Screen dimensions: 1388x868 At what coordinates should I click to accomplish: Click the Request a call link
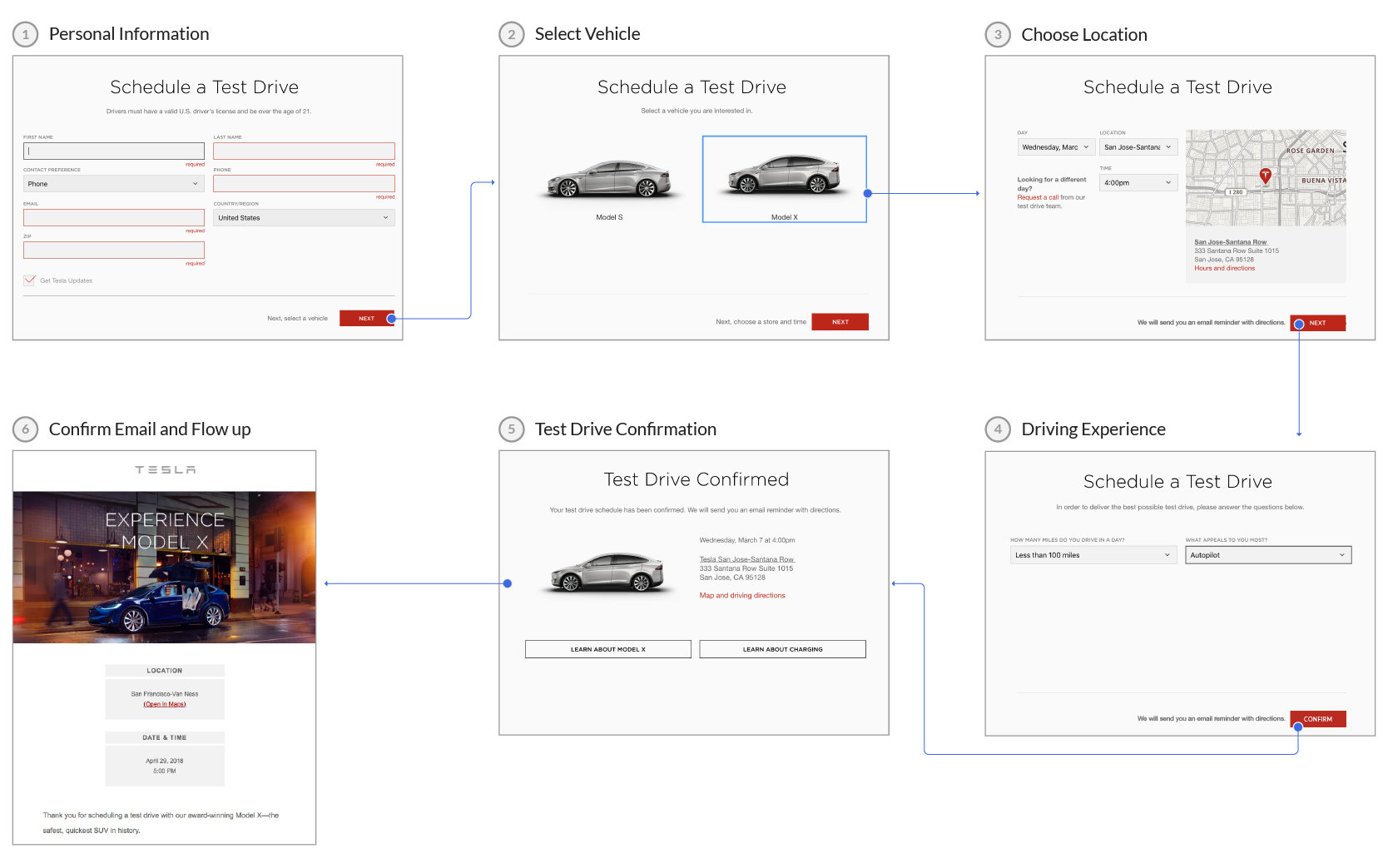(1038, 197)
